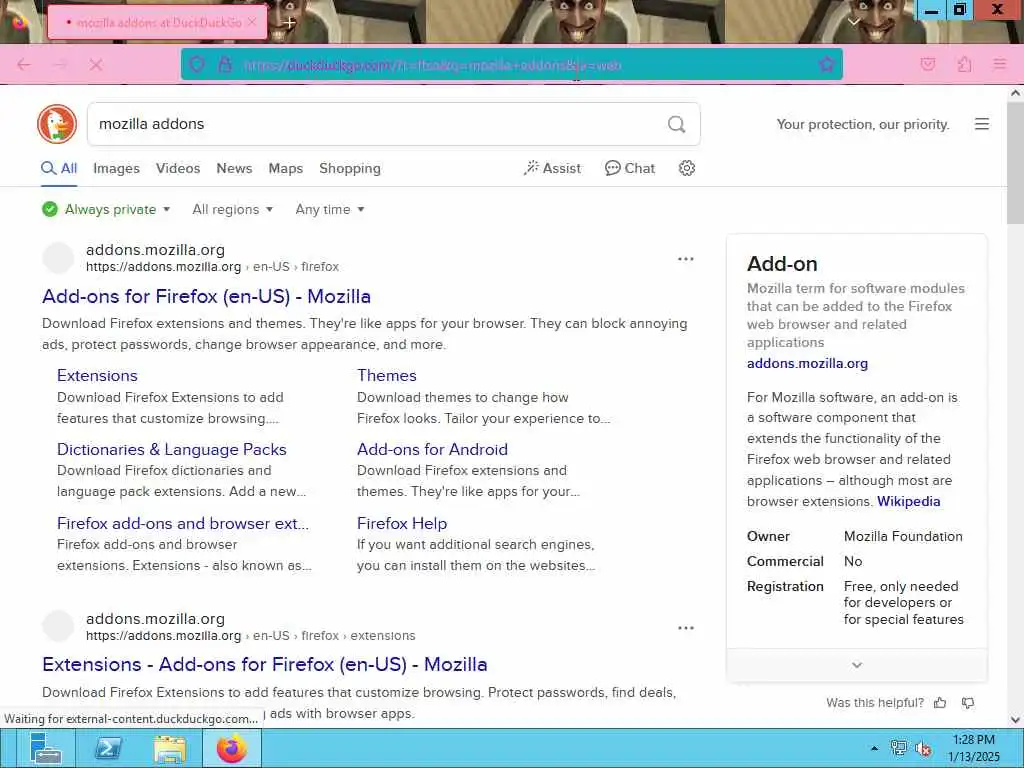Switch to the Videos tab
1024x768 pixels.
tap(178, 168)
